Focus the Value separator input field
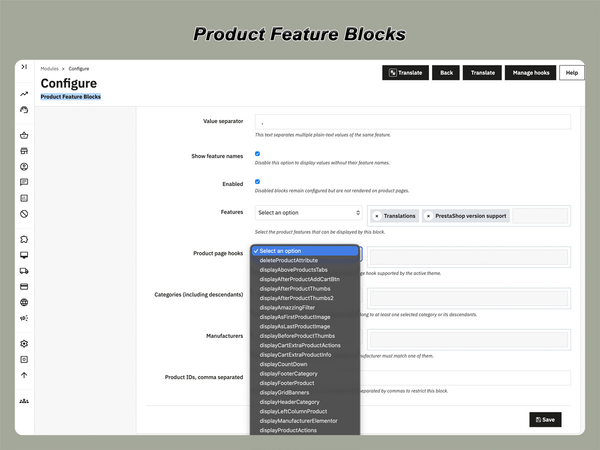Image resolution: width=600 pixels, height=450 pixels. 413,122
